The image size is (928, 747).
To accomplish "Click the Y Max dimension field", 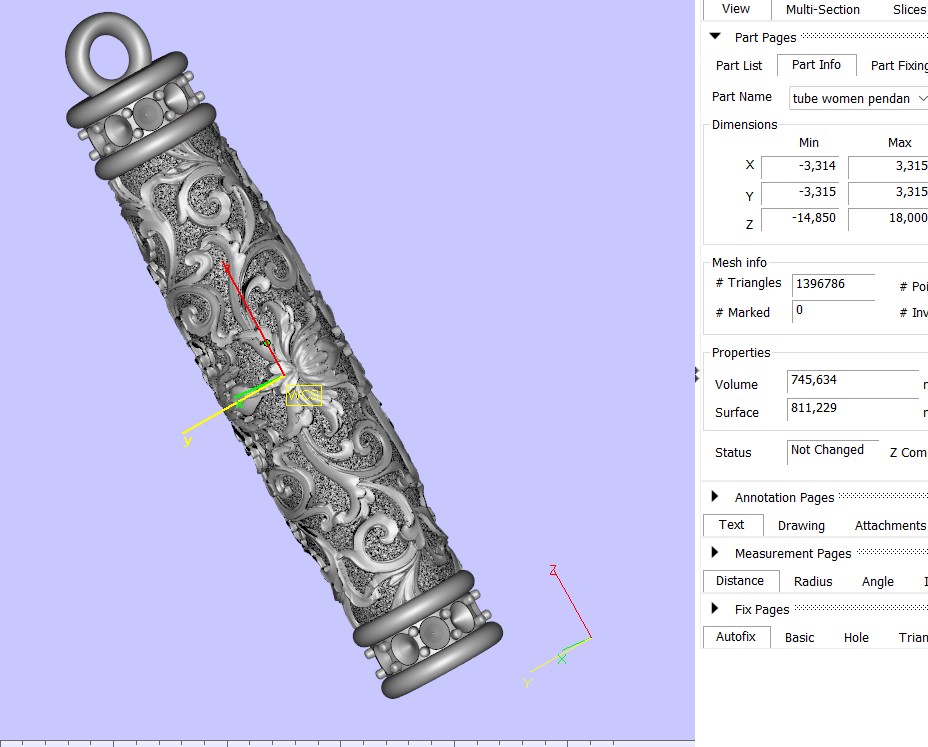I will click(x=888, y=192).
